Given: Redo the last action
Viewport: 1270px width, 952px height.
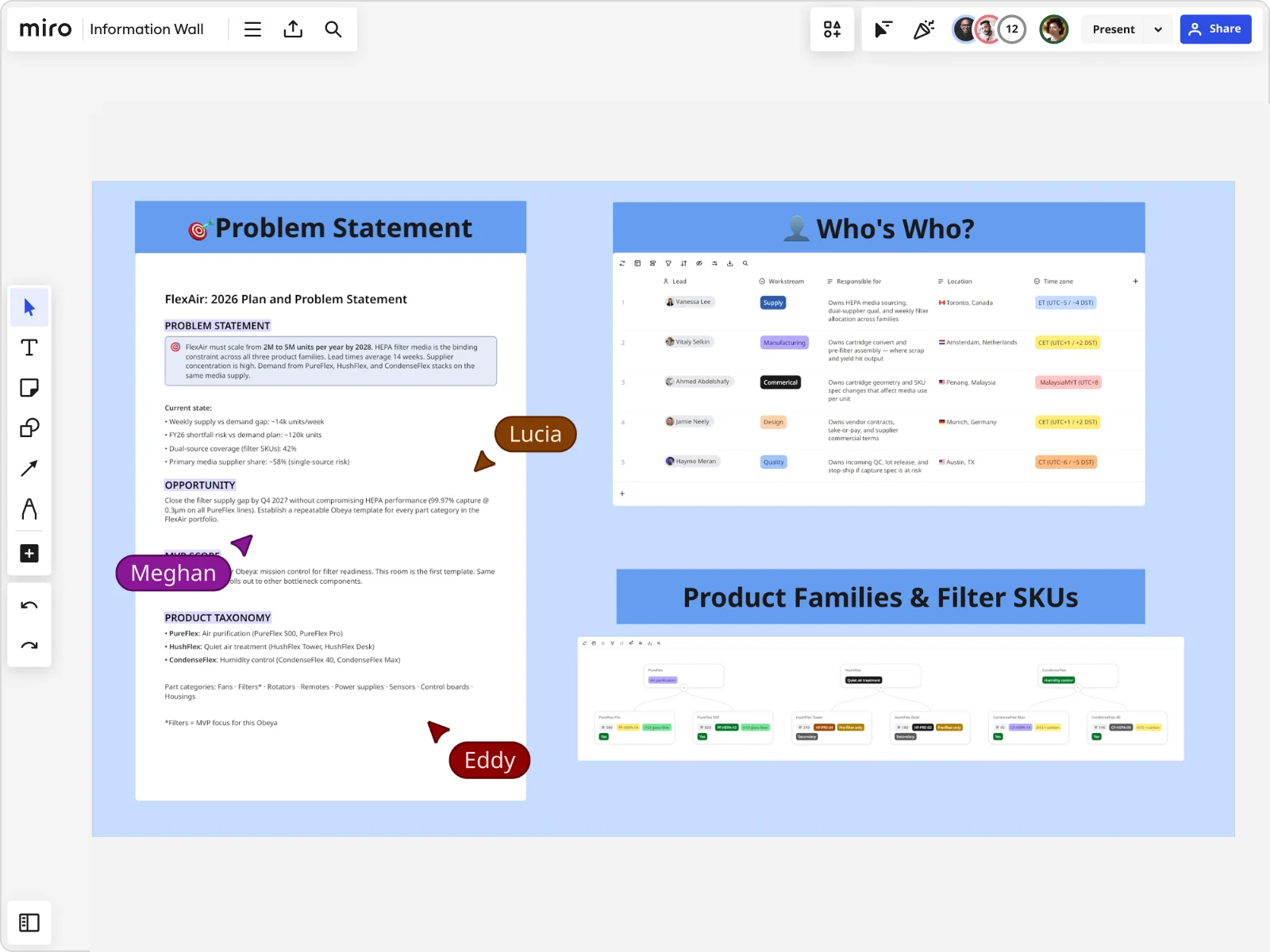Looking at the screenshot, I should [x=29, y=646].
